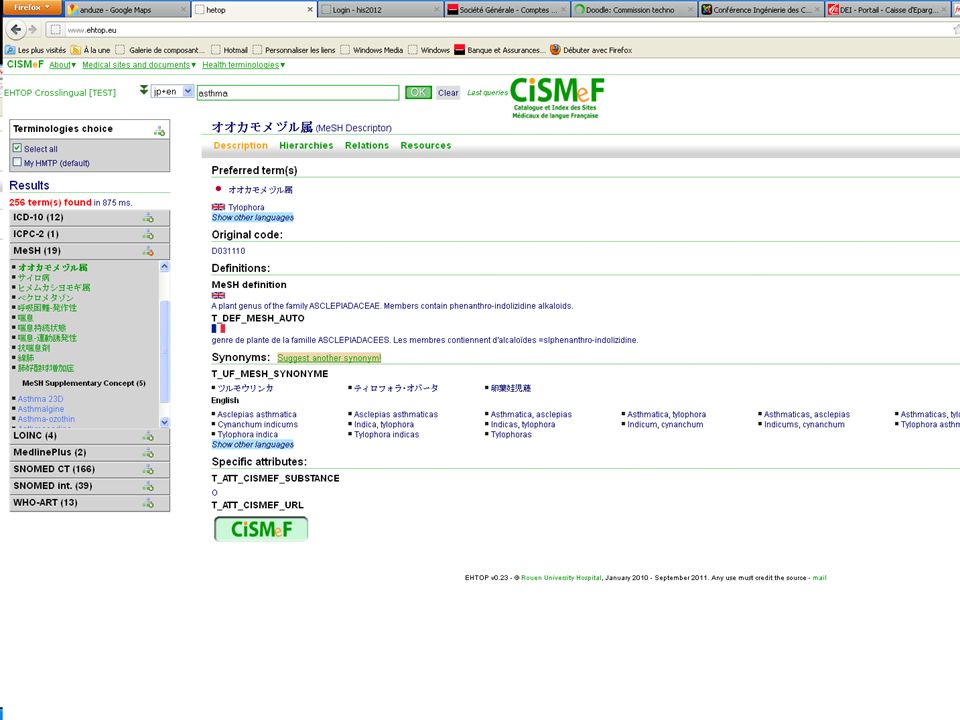
Task: Click the add icon in WHO-ART row
Action: tap(148, 503)
